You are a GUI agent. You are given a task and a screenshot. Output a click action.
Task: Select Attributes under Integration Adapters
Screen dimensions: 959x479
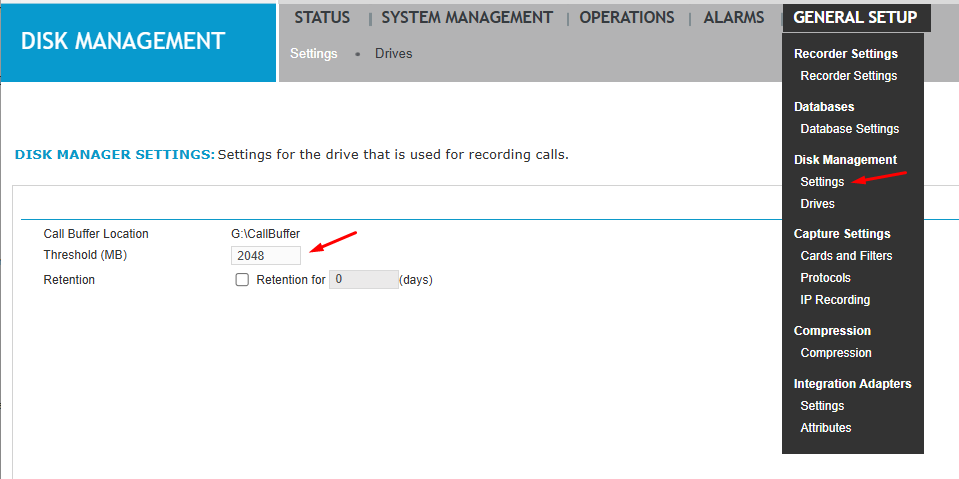(825, 428)
